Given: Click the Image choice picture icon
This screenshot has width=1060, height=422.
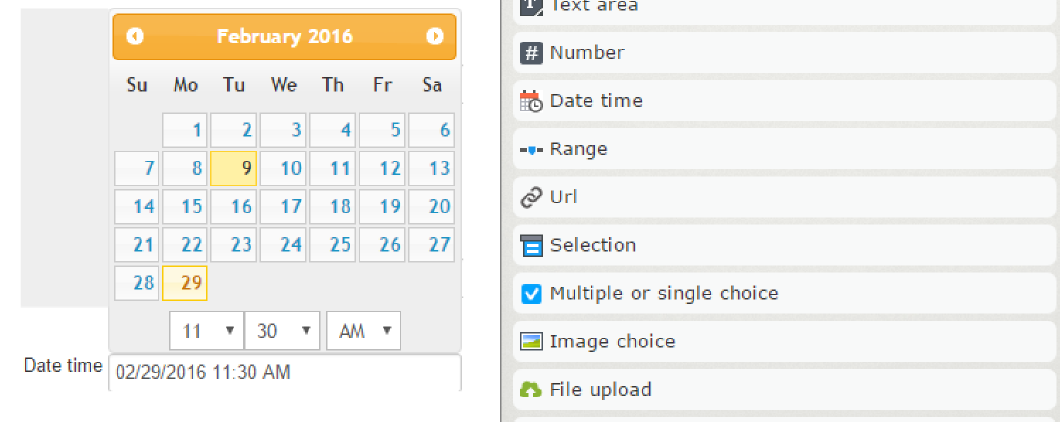Looking at the screenshot, I should [532, 341].
